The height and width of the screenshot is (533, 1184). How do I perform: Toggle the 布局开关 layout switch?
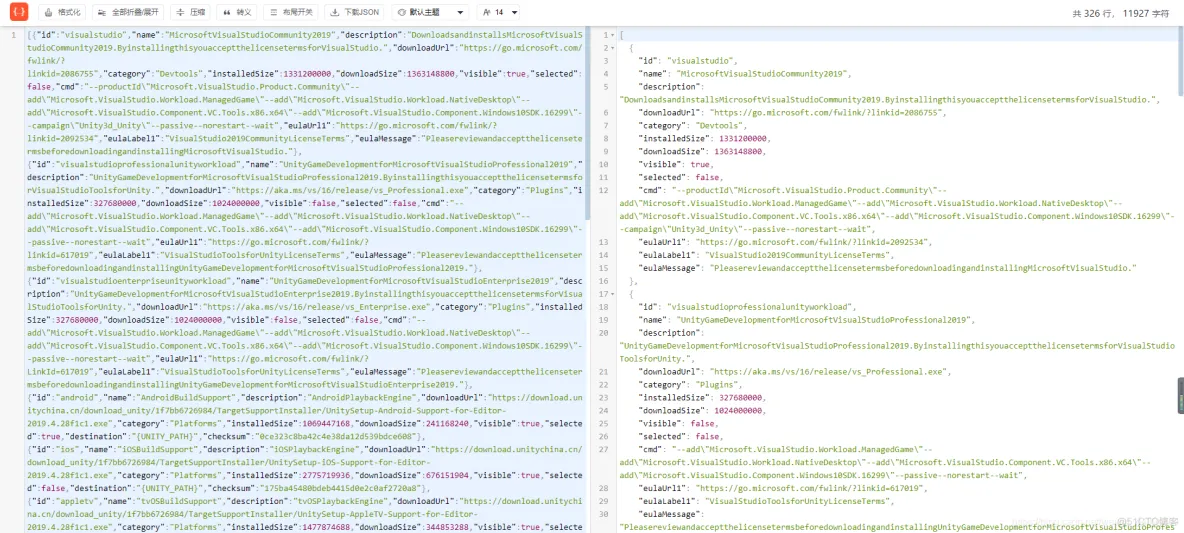click(291, 13)
